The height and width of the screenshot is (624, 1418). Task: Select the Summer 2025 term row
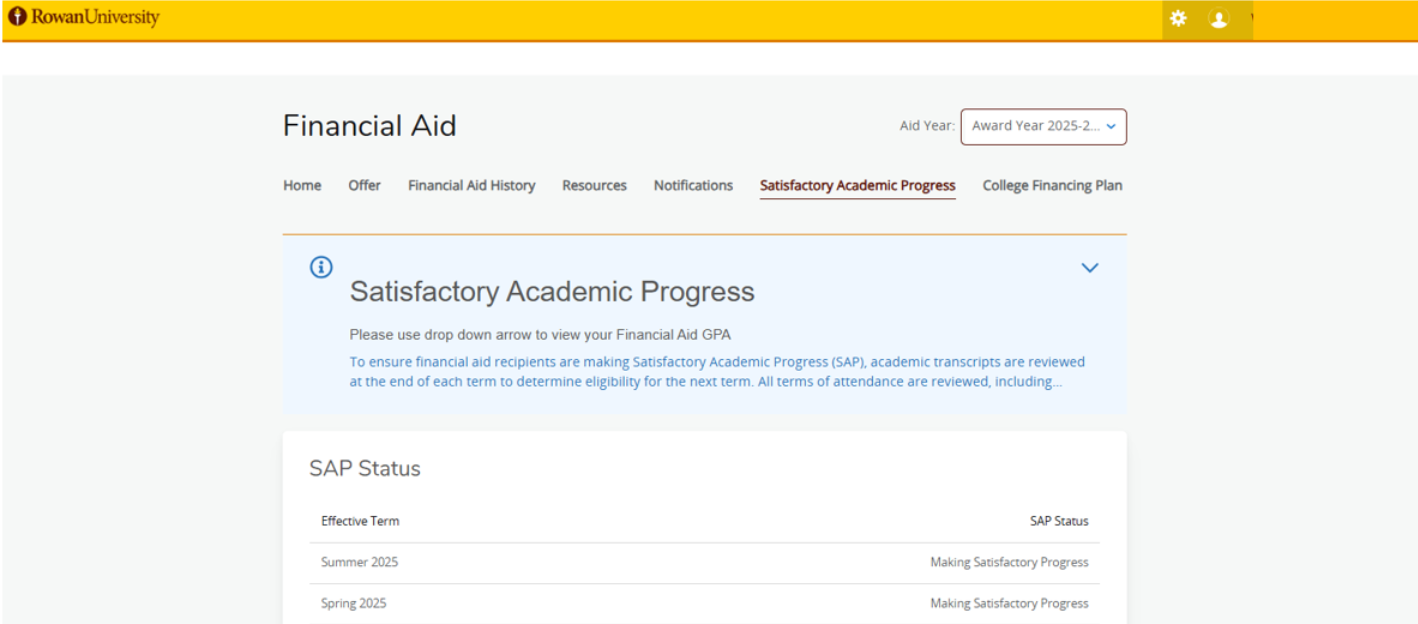[359, 562]
